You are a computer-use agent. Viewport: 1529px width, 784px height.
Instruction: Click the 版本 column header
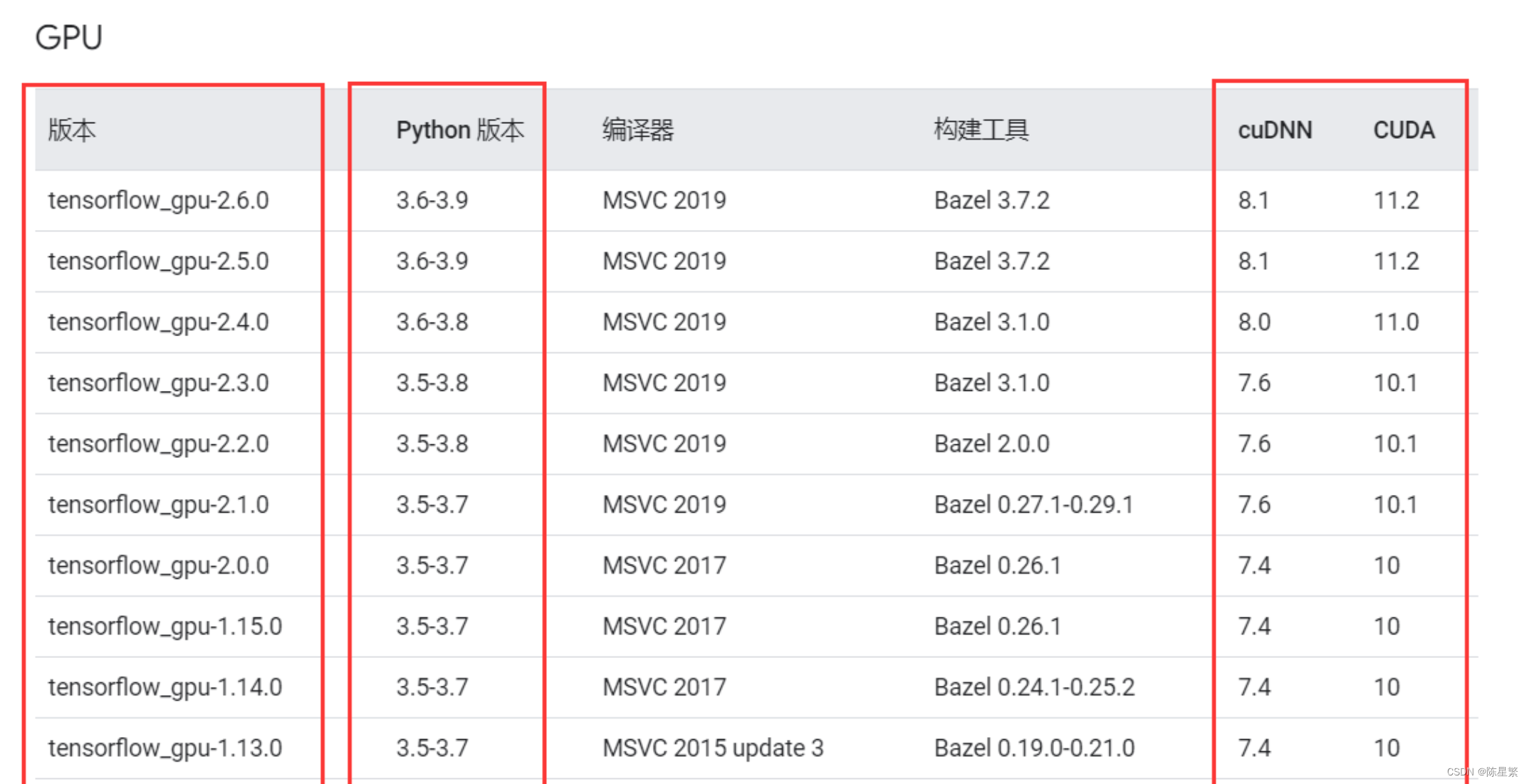71,130
